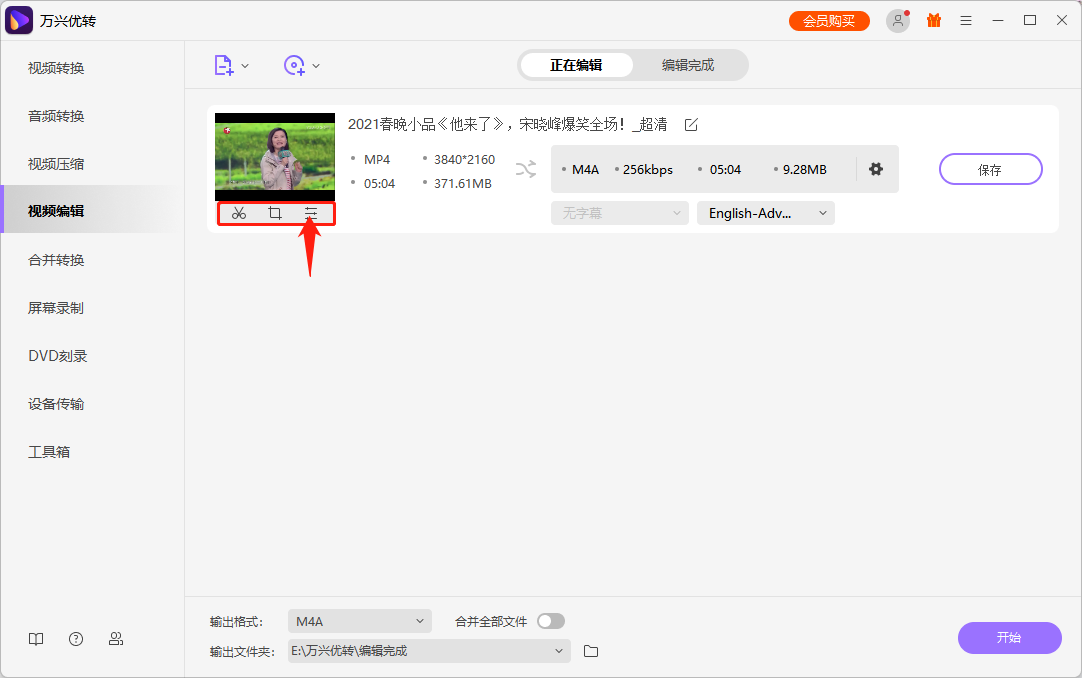
Task: Select 音频转换 in sidebar
Action: (56, 117)
